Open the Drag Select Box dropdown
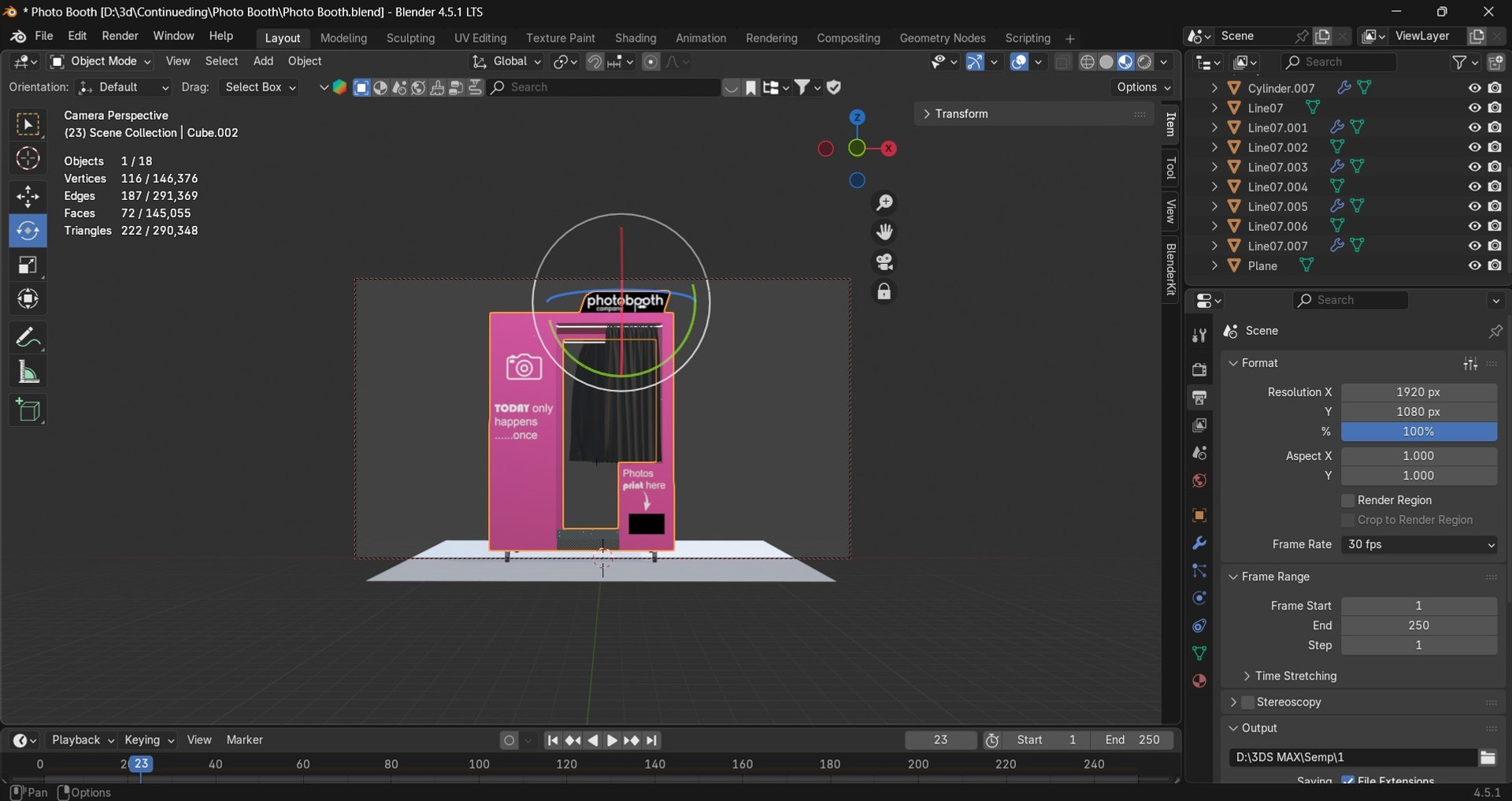1512x801 pixels. pos(260,87)
